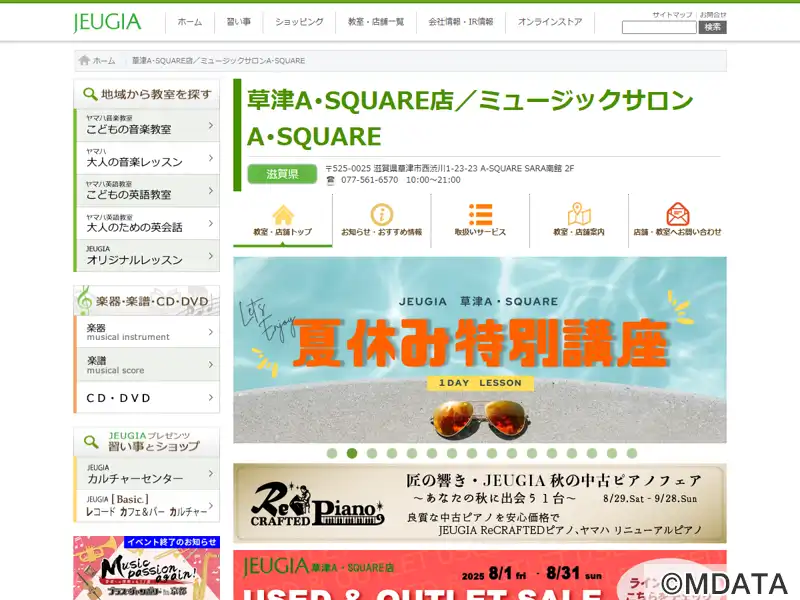The width and height of the screenshot is (800, 600).
Task: Expand arrow for 大人のための英会話
Action: (x=211, y=223)
